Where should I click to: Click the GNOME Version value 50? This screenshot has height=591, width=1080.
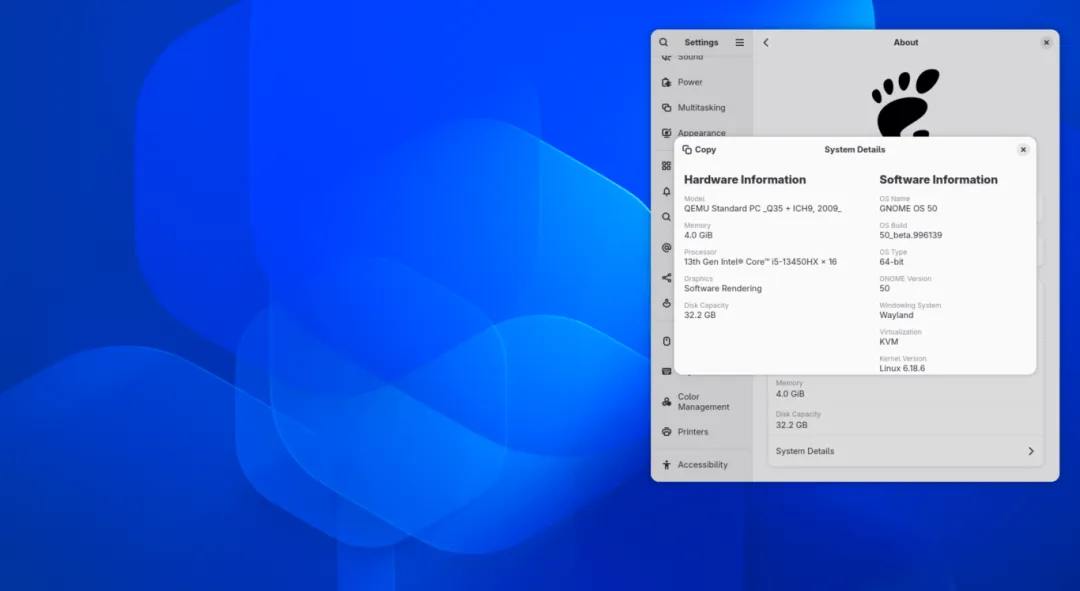pos(884,289)
